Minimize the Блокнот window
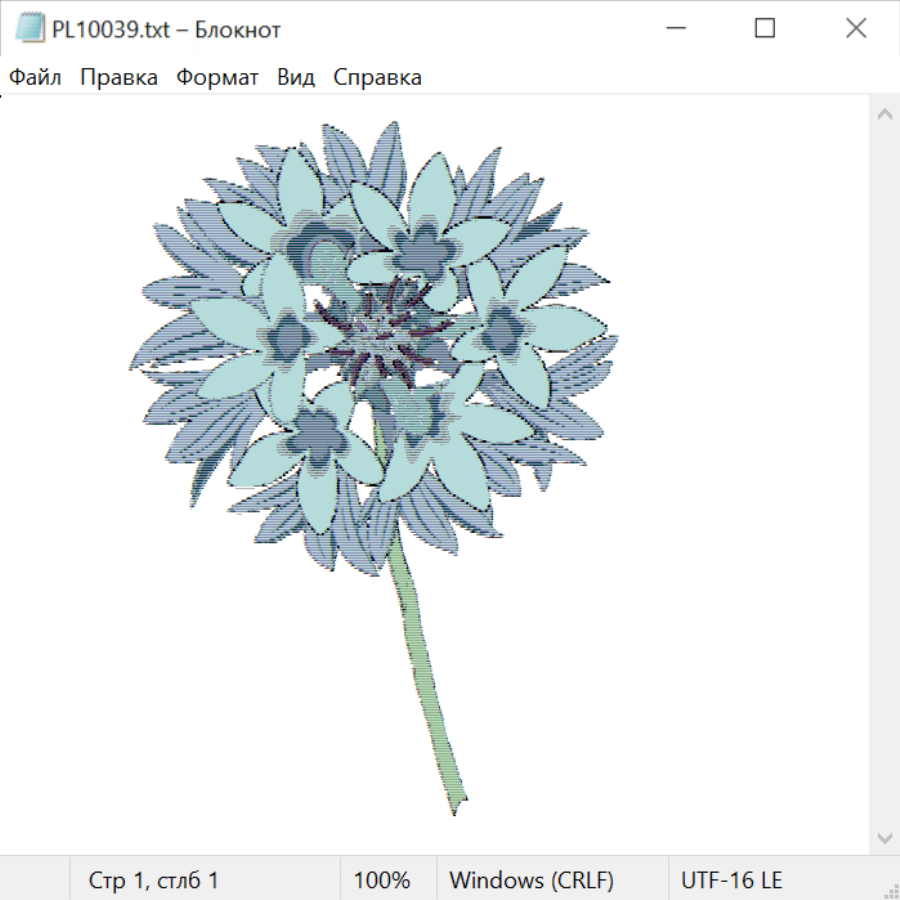 pyautogui.click(x=673, y=29)
